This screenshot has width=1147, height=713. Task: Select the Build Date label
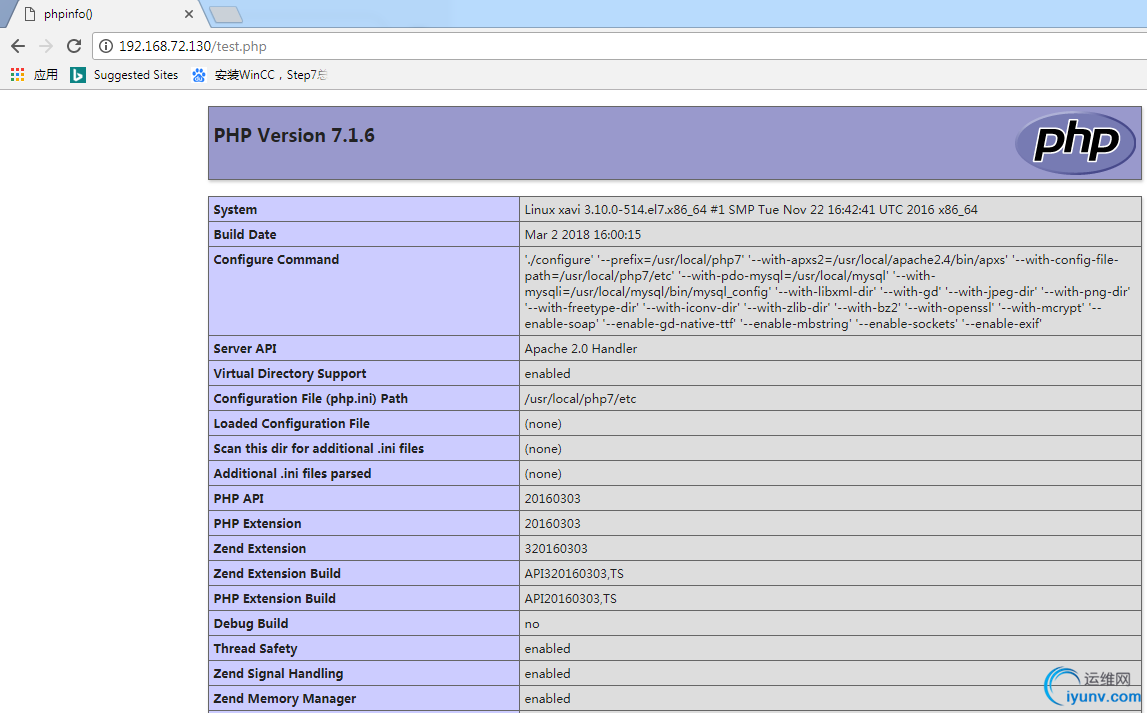click(x=245, y=234)
